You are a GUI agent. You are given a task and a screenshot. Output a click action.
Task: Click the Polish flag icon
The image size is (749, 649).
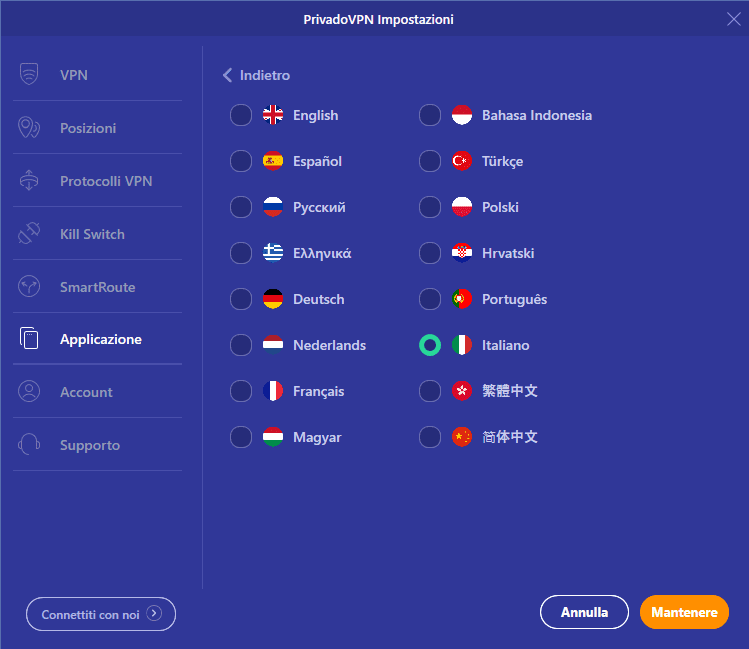(462, 207)
